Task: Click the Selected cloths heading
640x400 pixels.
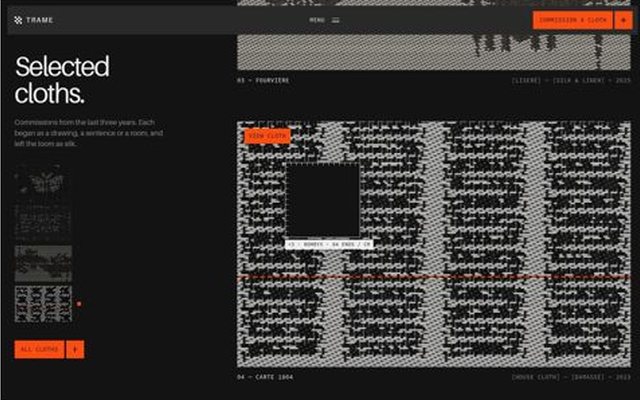Action: (62, 80)
